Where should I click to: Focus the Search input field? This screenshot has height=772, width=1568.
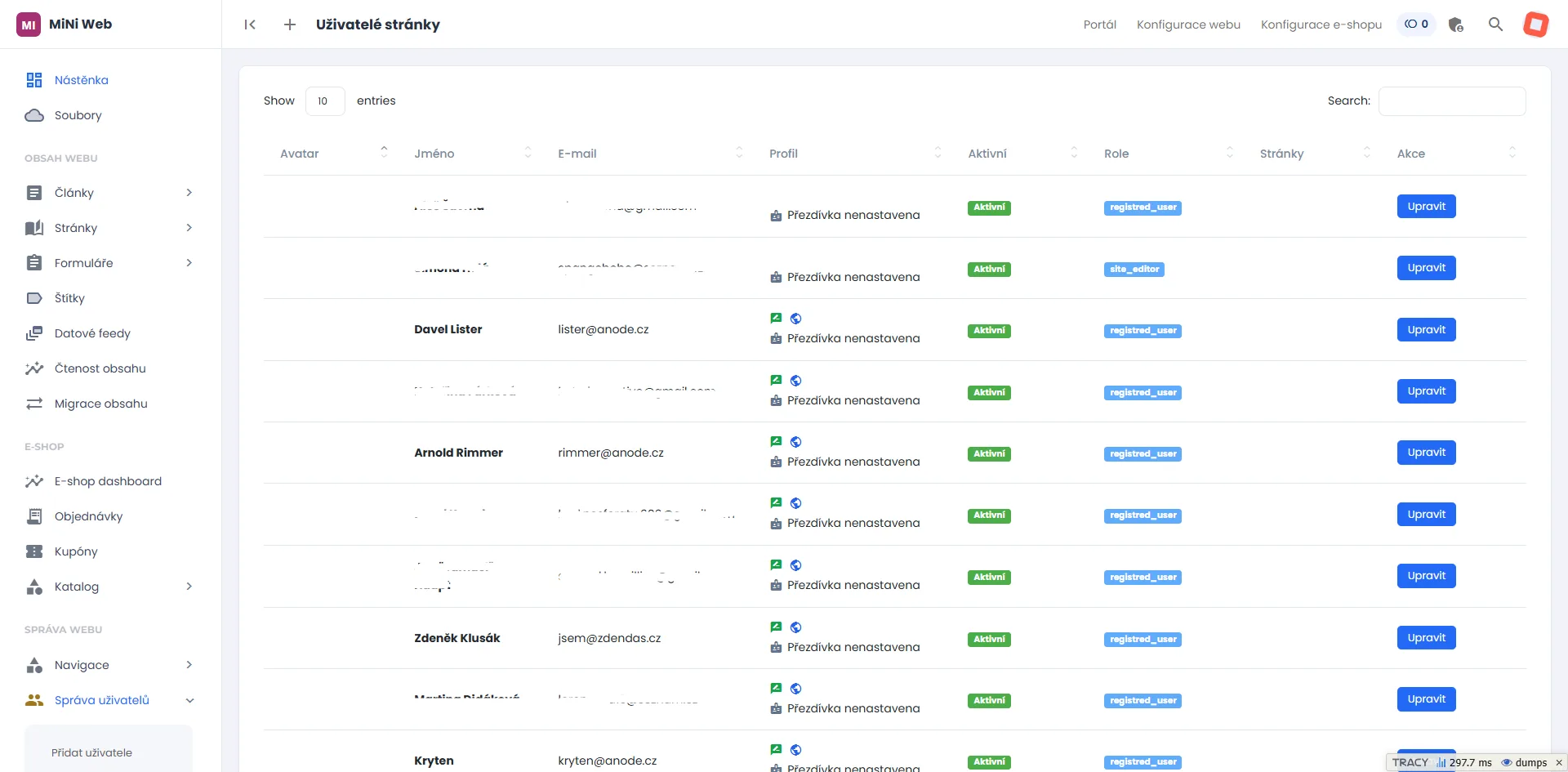click(1452, 101)
